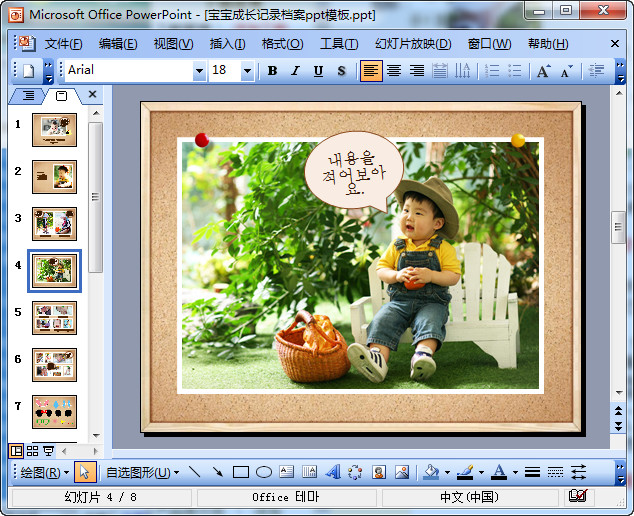634x516 pixels.
Task: Increase the font size
Action: click(544, 71)
